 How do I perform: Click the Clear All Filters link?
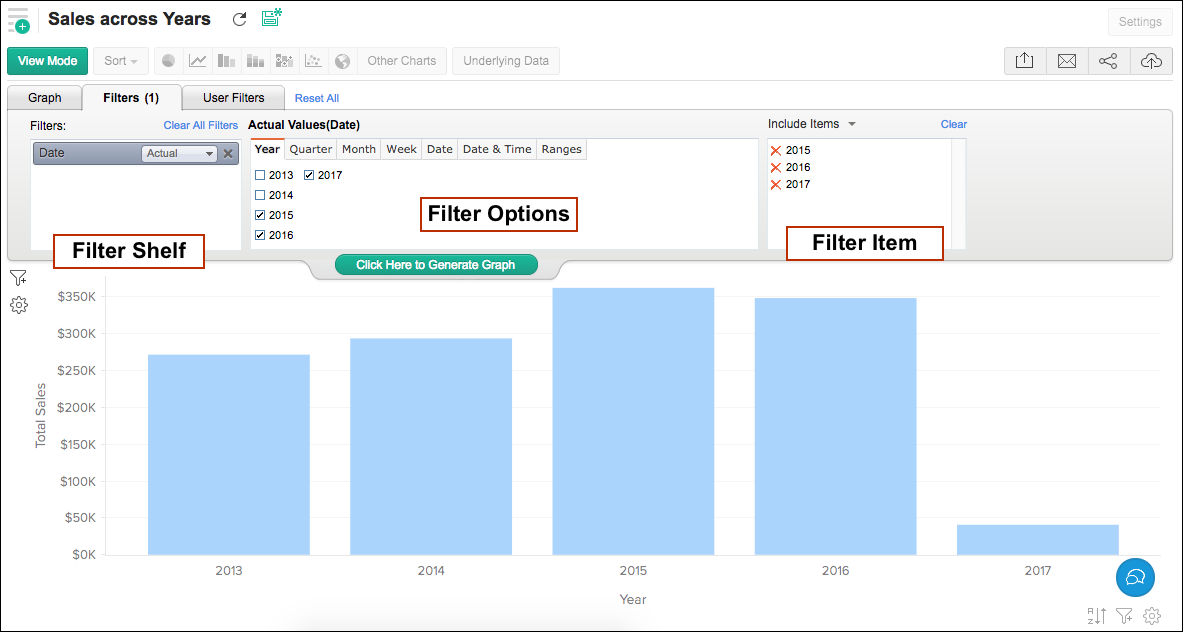coord(201,125)
